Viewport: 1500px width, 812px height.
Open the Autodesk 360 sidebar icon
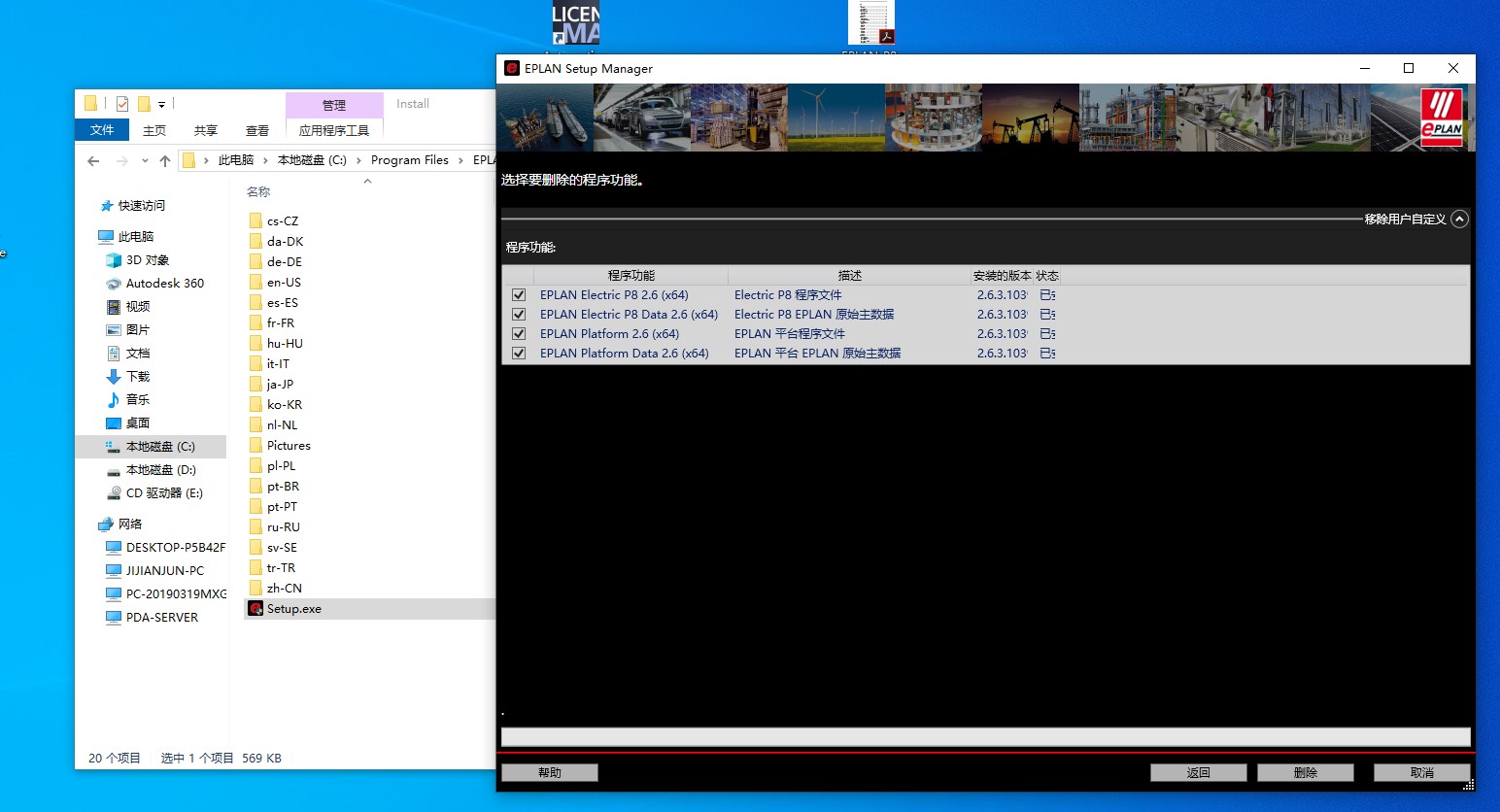point(114,284)
